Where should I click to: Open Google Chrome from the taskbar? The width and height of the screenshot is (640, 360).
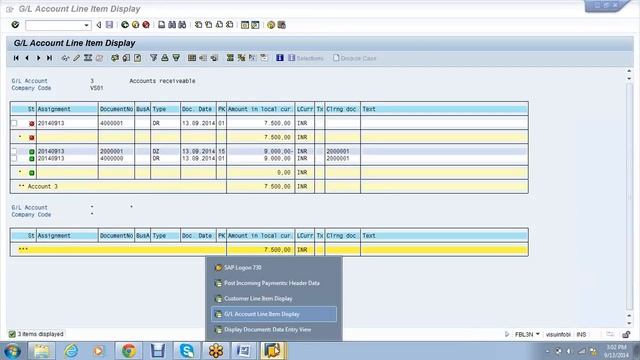click(129, 351)
